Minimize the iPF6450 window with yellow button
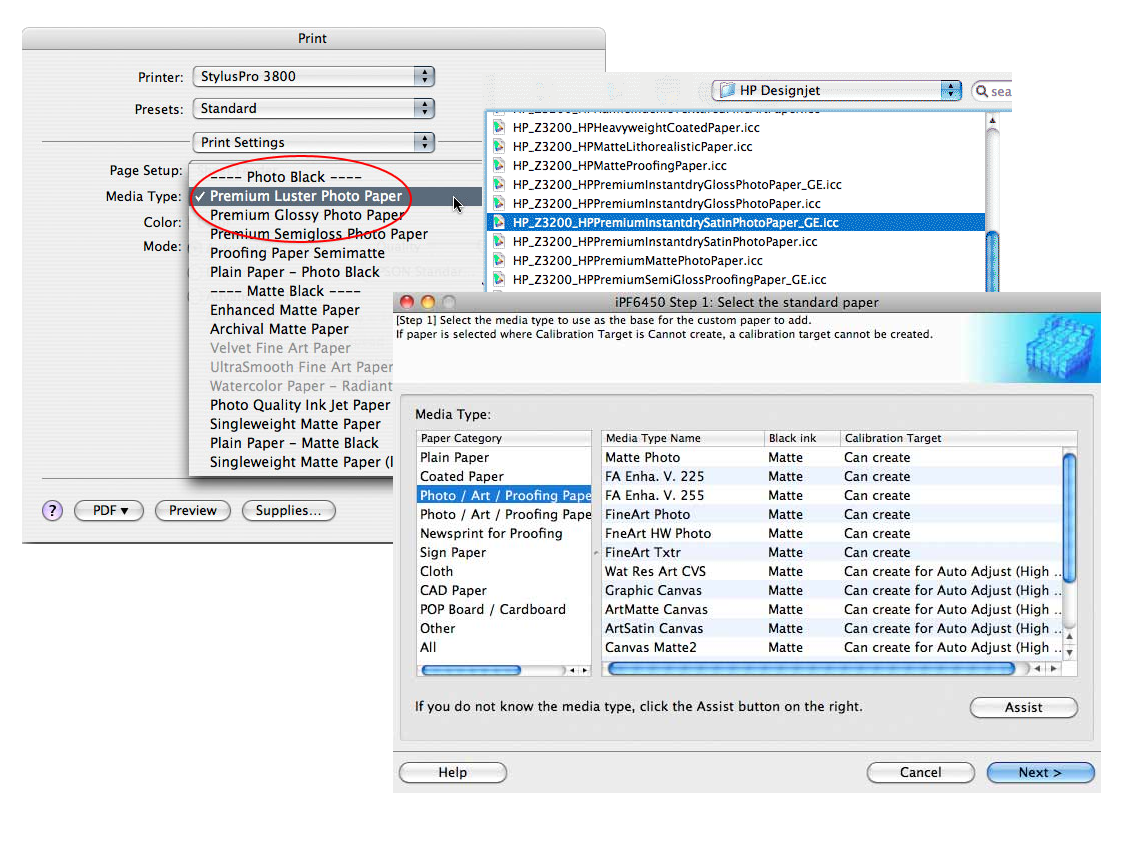Screen dimensions: 1134x850 pyautogui.click(x=428, y=302)
